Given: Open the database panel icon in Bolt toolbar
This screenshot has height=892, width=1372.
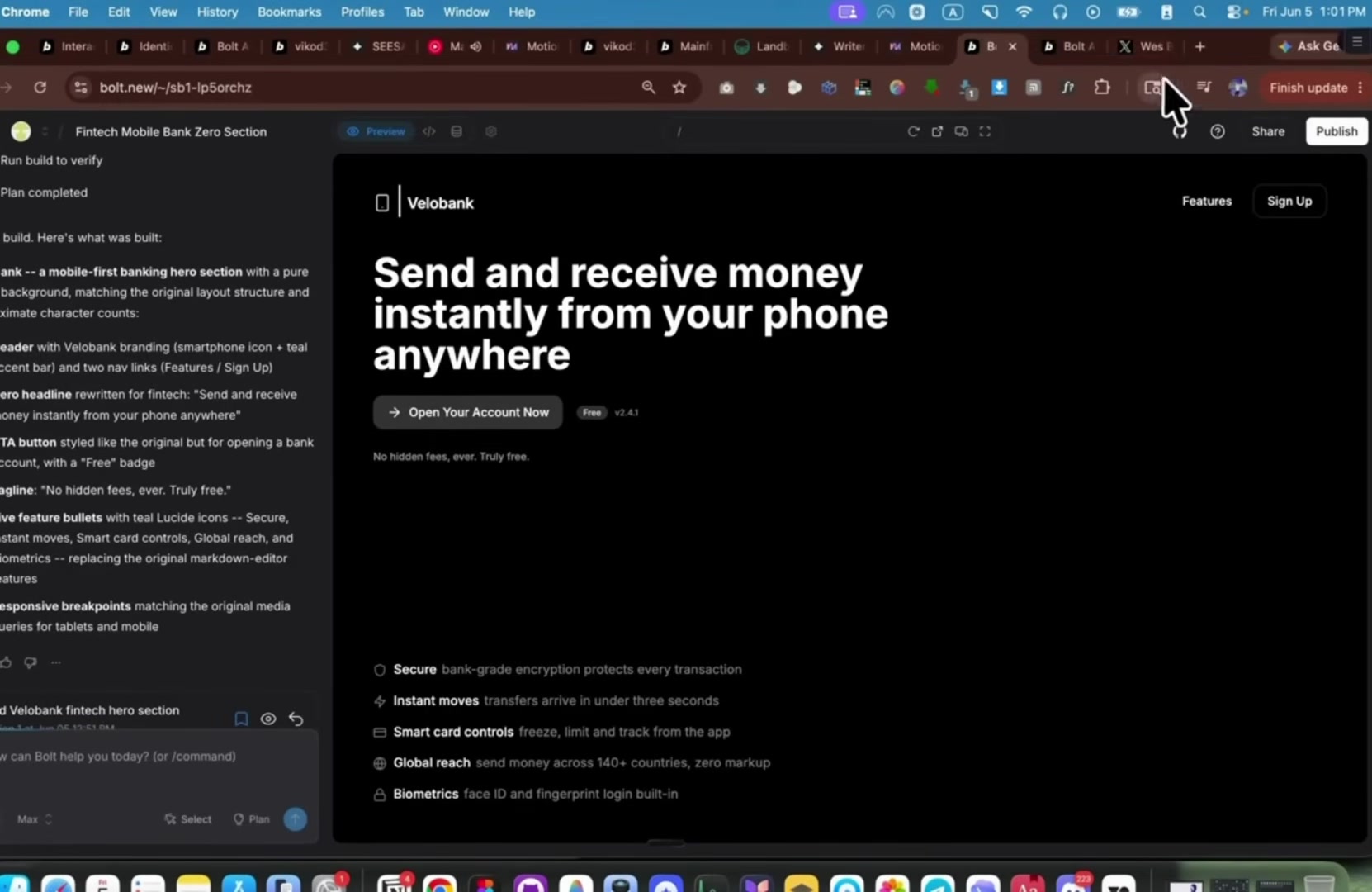Looking at the screenshot, I should click(x=457, y=131).
